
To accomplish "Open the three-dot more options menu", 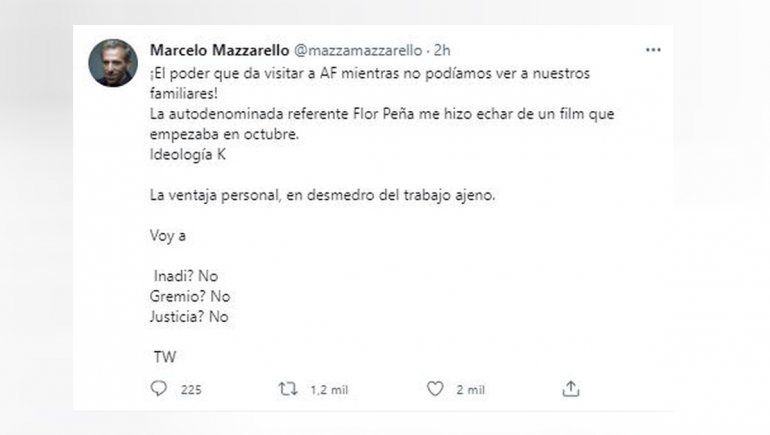I will click(x=653, y=49).
